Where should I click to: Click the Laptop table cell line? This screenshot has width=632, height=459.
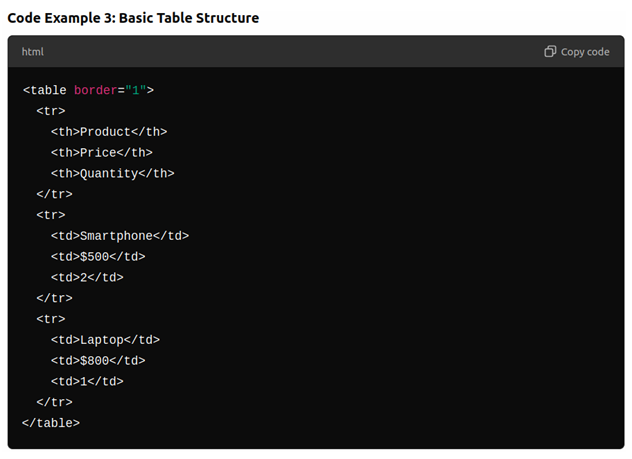point(105,340)
